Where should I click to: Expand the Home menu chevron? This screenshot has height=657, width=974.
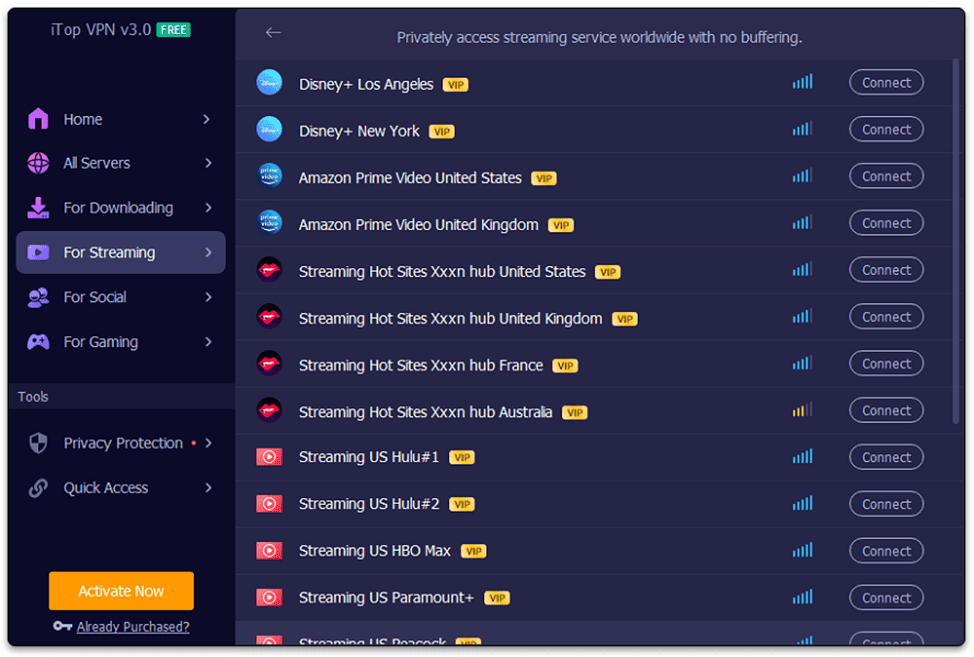[207, 119]
